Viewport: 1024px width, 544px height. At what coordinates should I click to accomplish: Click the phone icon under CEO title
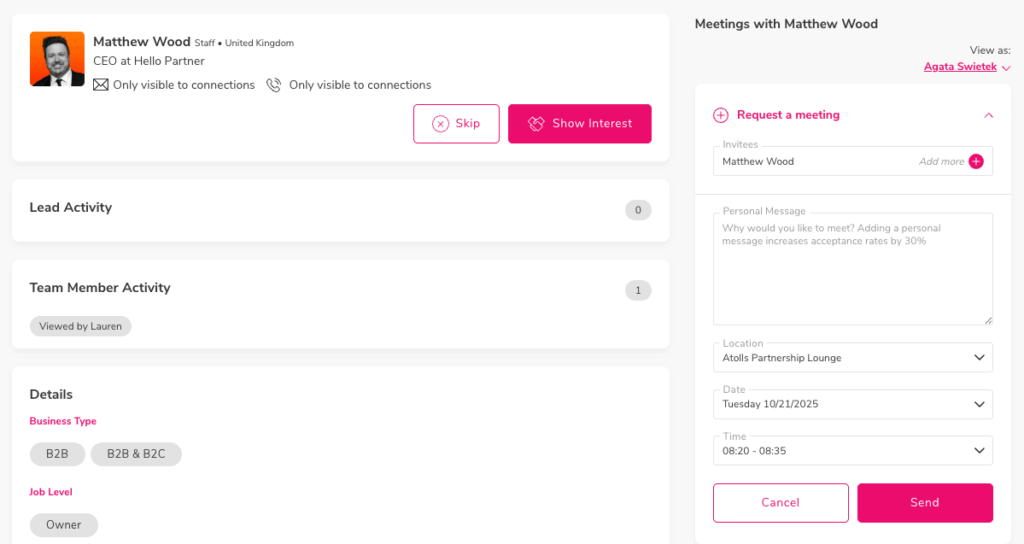point(274,85)
